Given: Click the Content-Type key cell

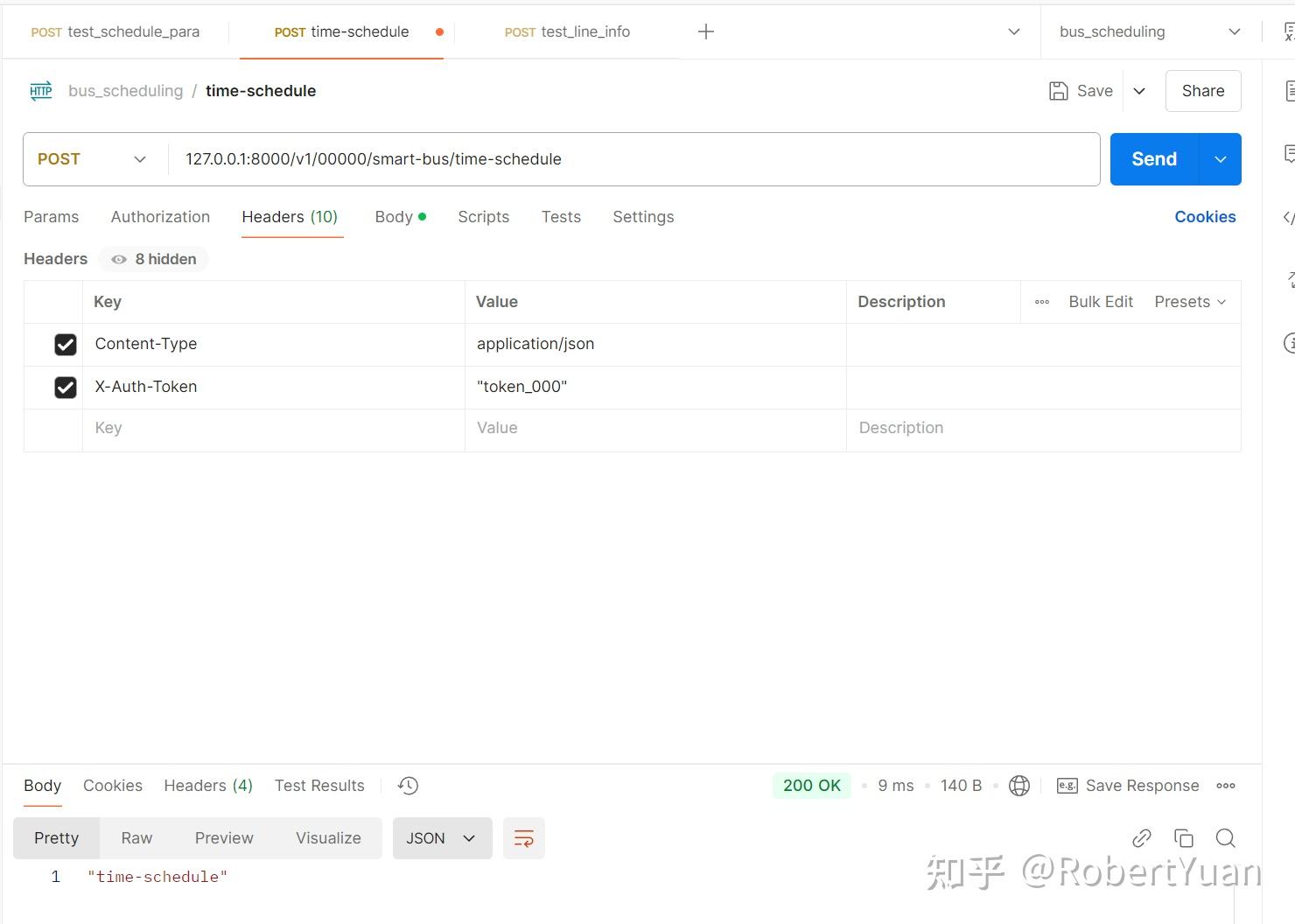Looking at the screenshot, I should [273, 345].
